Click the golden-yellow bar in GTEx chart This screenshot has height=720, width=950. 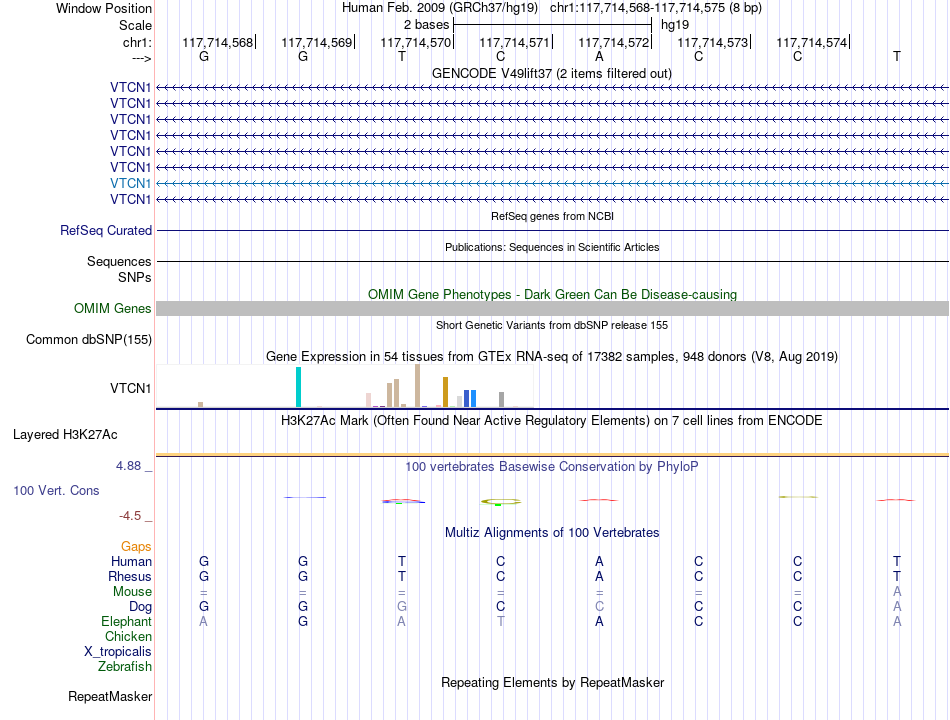pyautogui.click(x=445, y=392)
